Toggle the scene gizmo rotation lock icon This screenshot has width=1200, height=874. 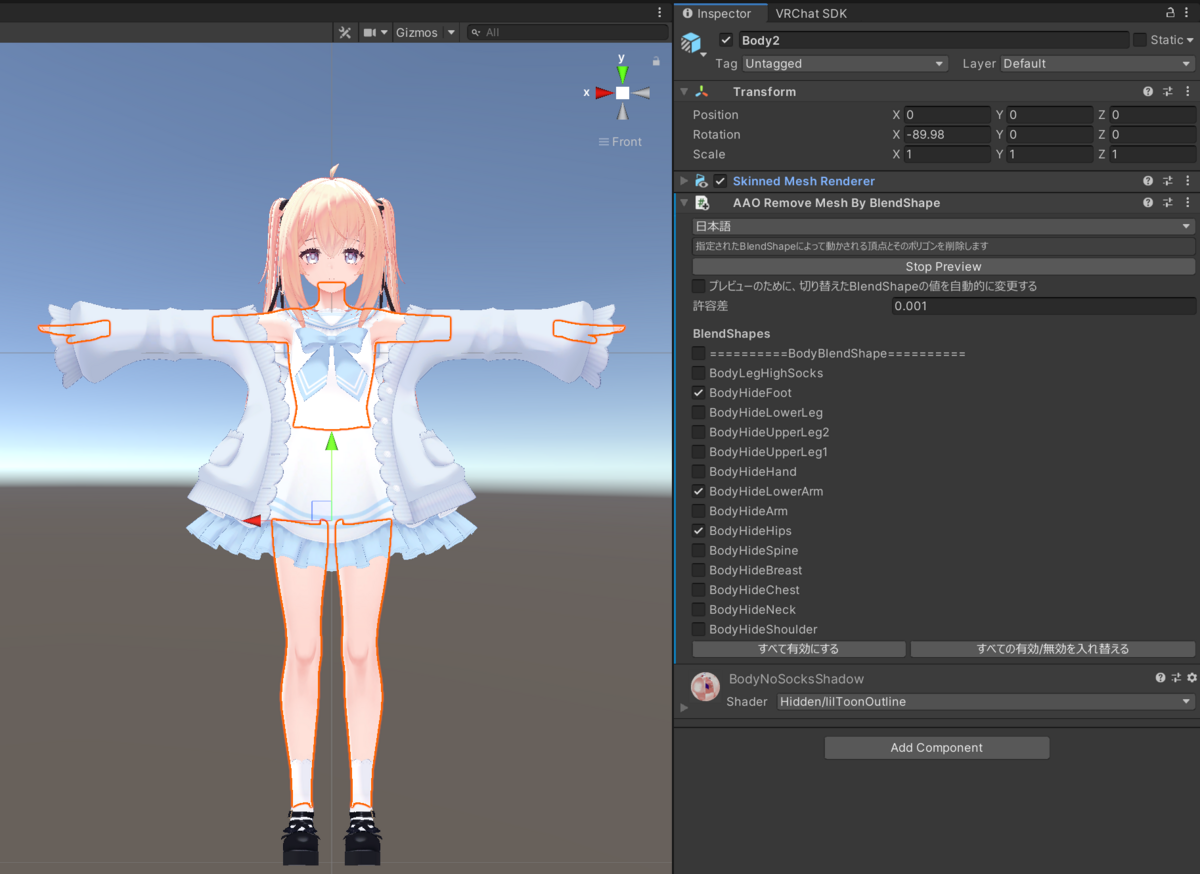click(x=656, y=61)
